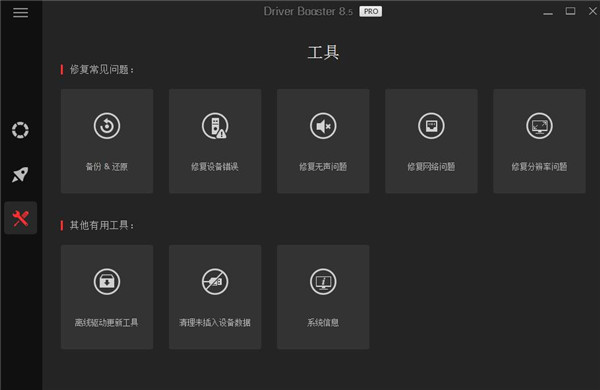Click the fix resolution monitor icon

(x=540, y=126)
